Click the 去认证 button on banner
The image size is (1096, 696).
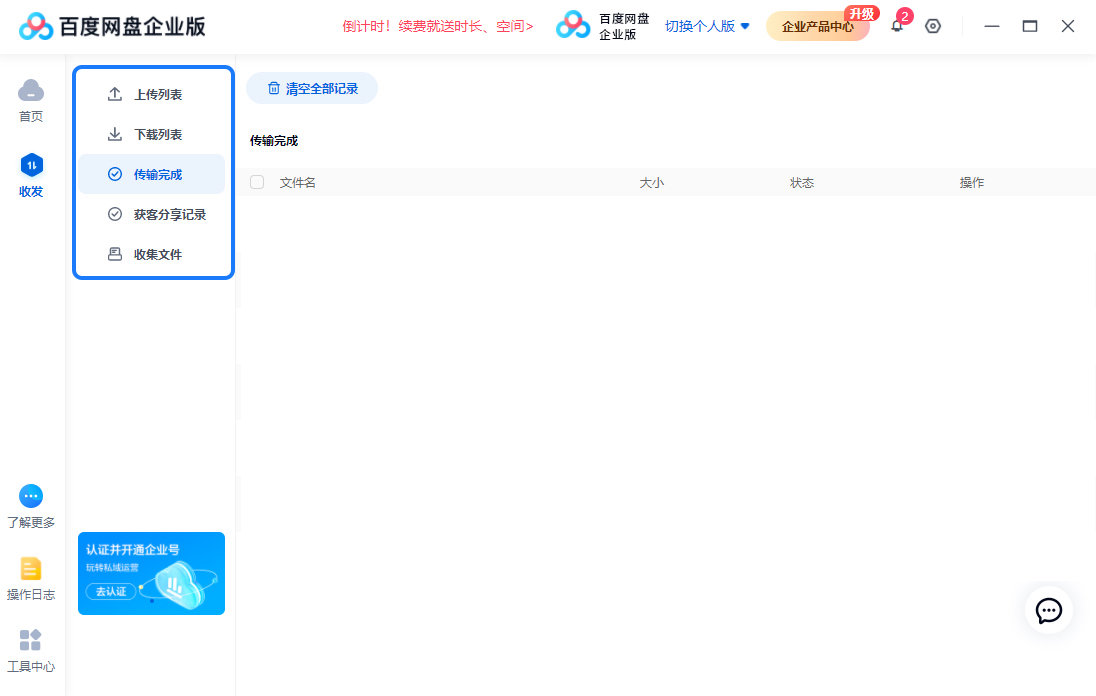click(110, 591)
